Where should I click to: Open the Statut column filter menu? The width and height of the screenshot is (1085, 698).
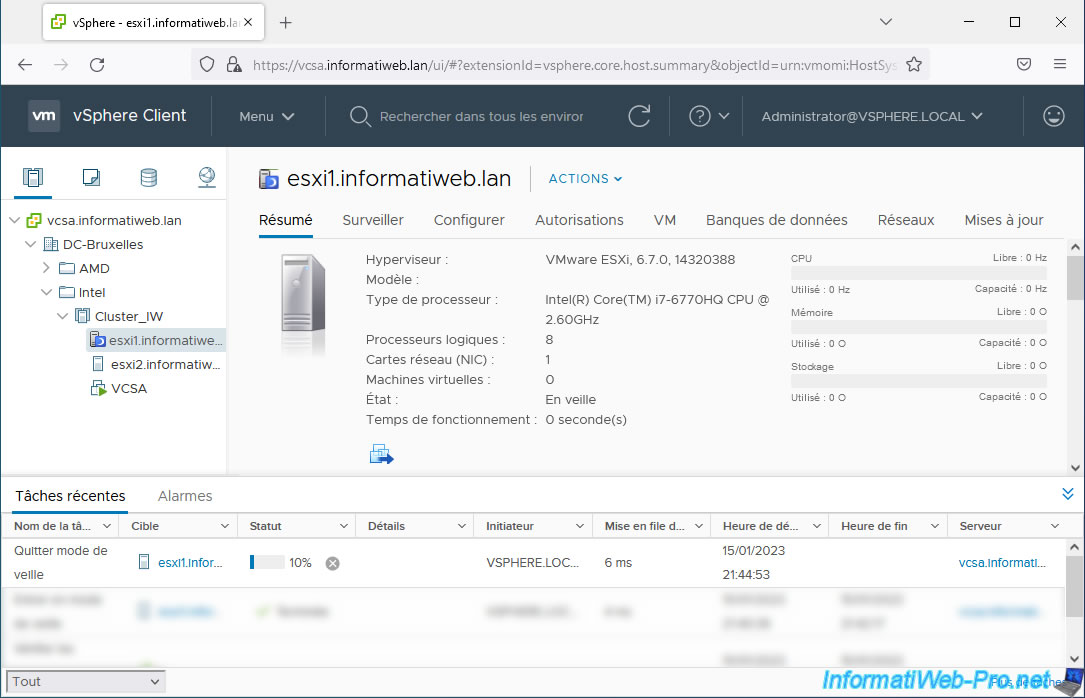[343, 526]
